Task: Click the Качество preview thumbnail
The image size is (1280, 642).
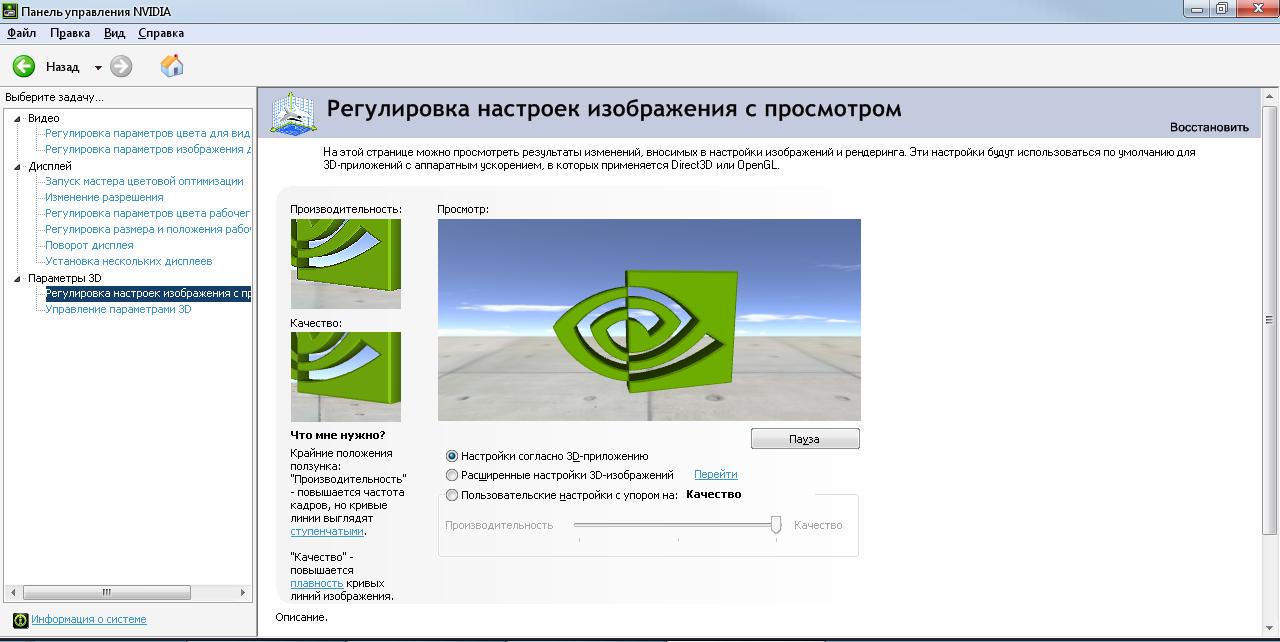Action: 346,377
